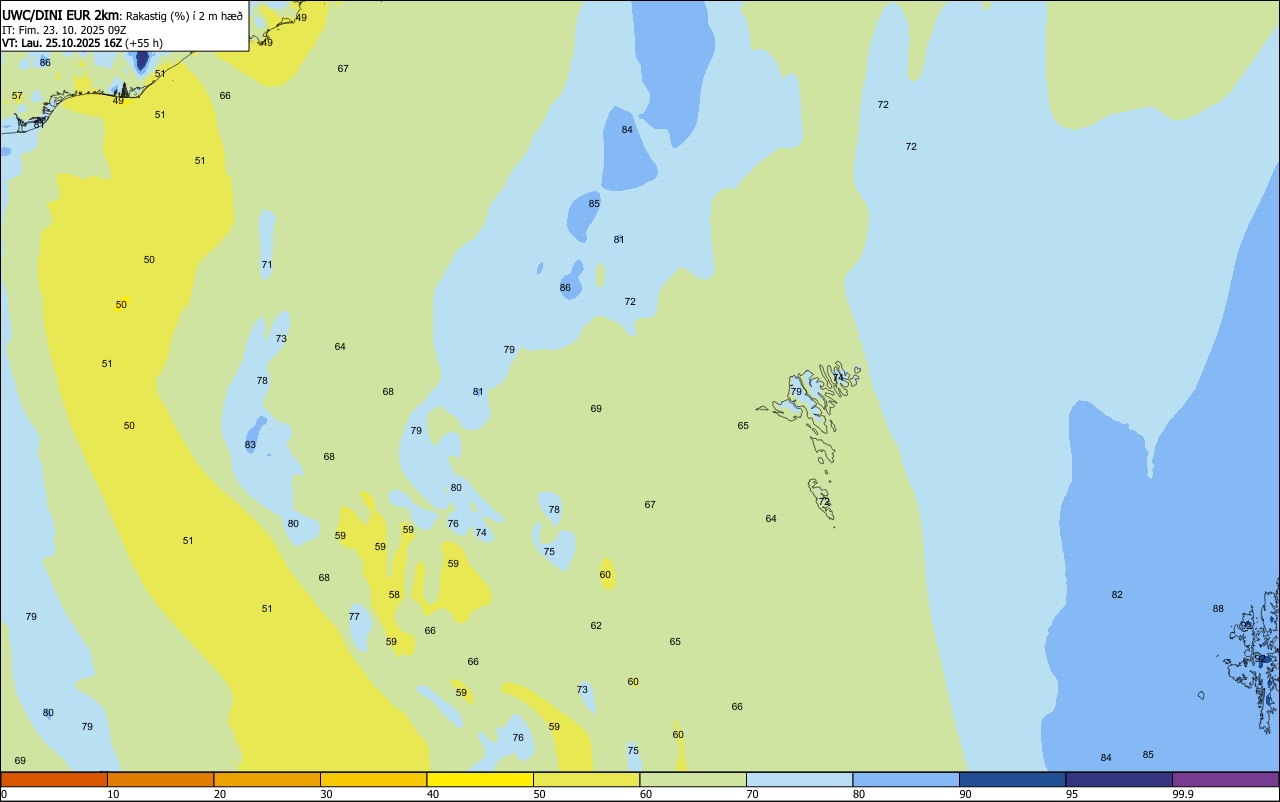Viewport: 1280px width, 802px height.
Task: Select the 20–30 amber legend swatch
Action: tap(267, 779)
